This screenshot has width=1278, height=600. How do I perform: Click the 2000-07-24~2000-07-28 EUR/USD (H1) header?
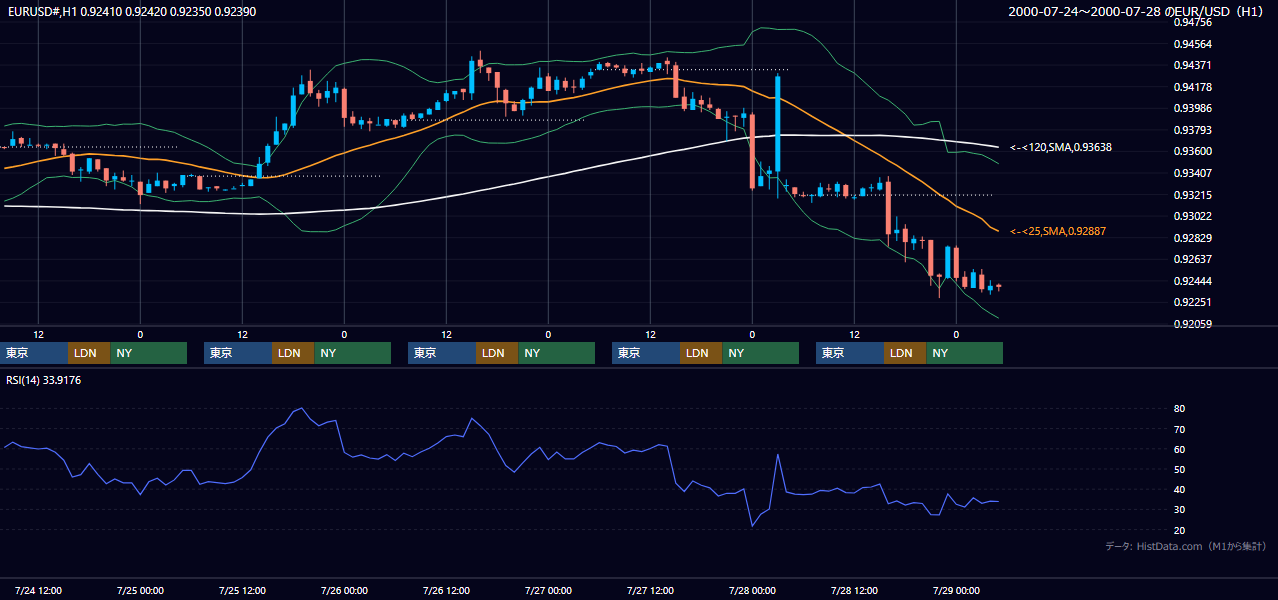point(1138,11)
